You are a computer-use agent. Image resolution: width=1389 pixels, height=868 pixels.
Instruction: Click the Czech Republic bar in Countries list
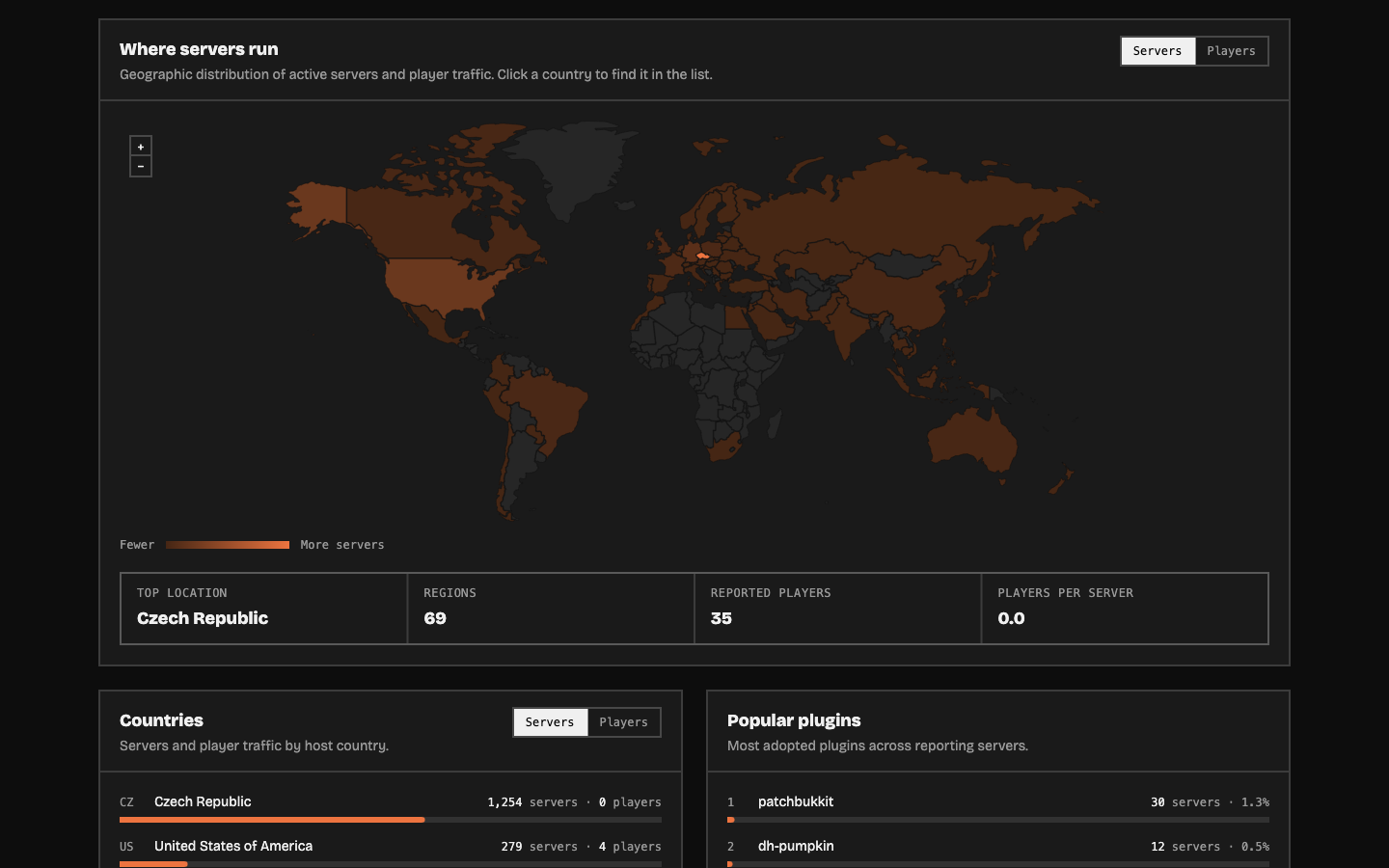(x=391, y=820)
